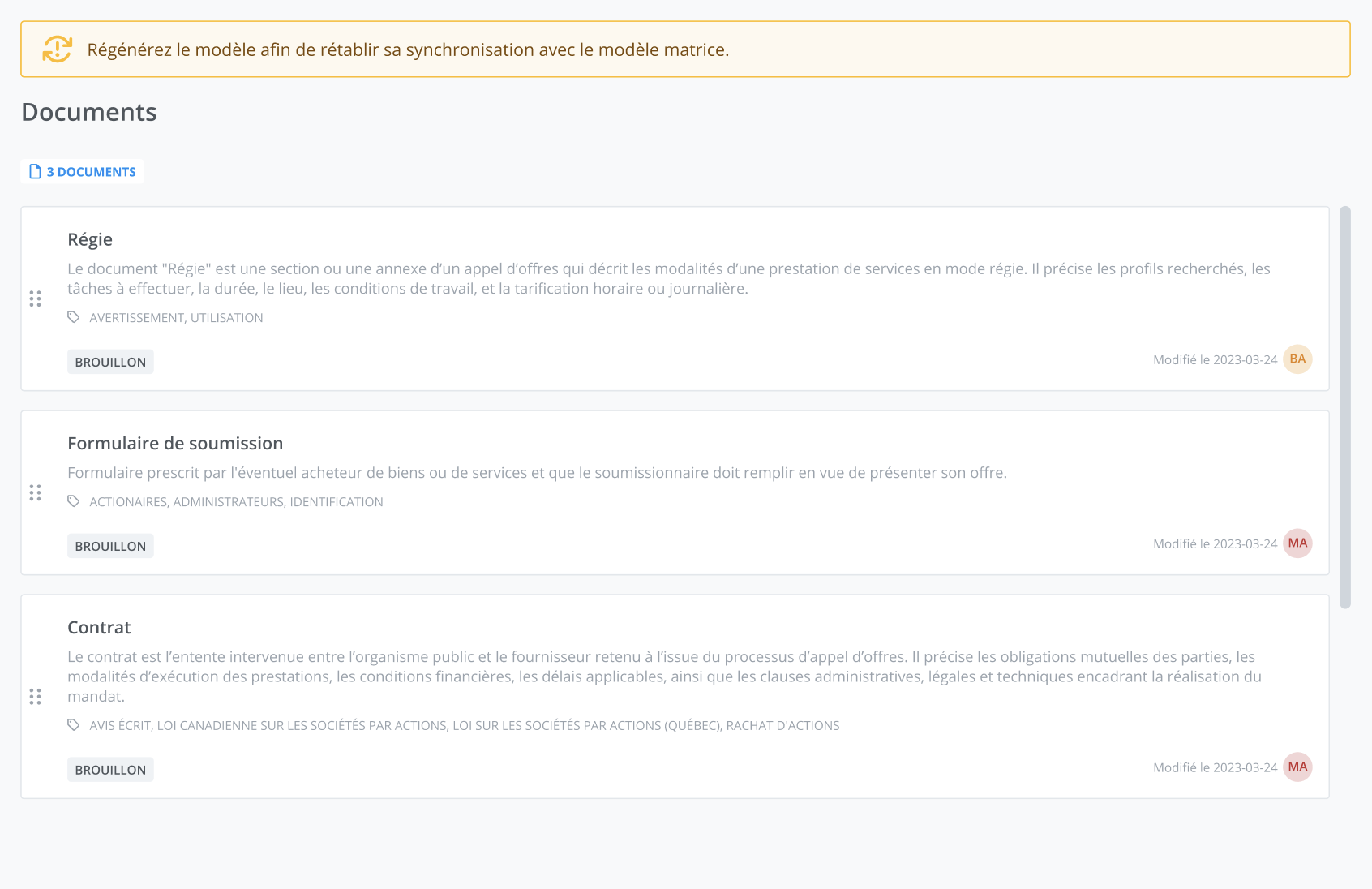Open the Contrat document title
This screenshot has width=1372, height=889.
click(x=99, y=627)
